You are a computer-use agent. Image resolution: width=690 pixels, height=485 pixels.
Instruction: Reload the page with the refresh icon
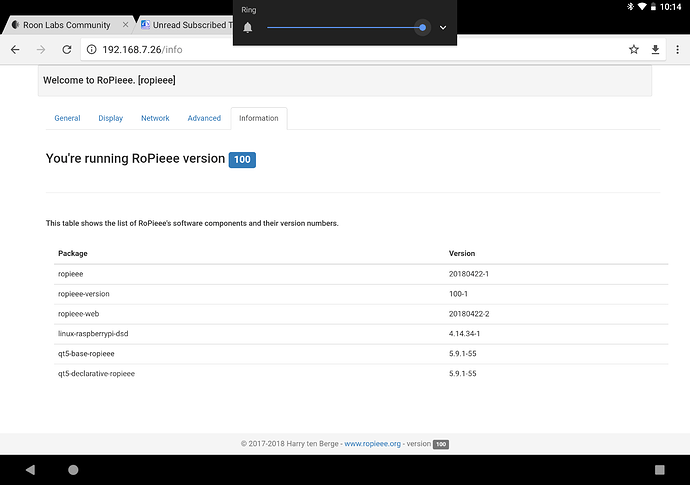(x=67, y=50)
